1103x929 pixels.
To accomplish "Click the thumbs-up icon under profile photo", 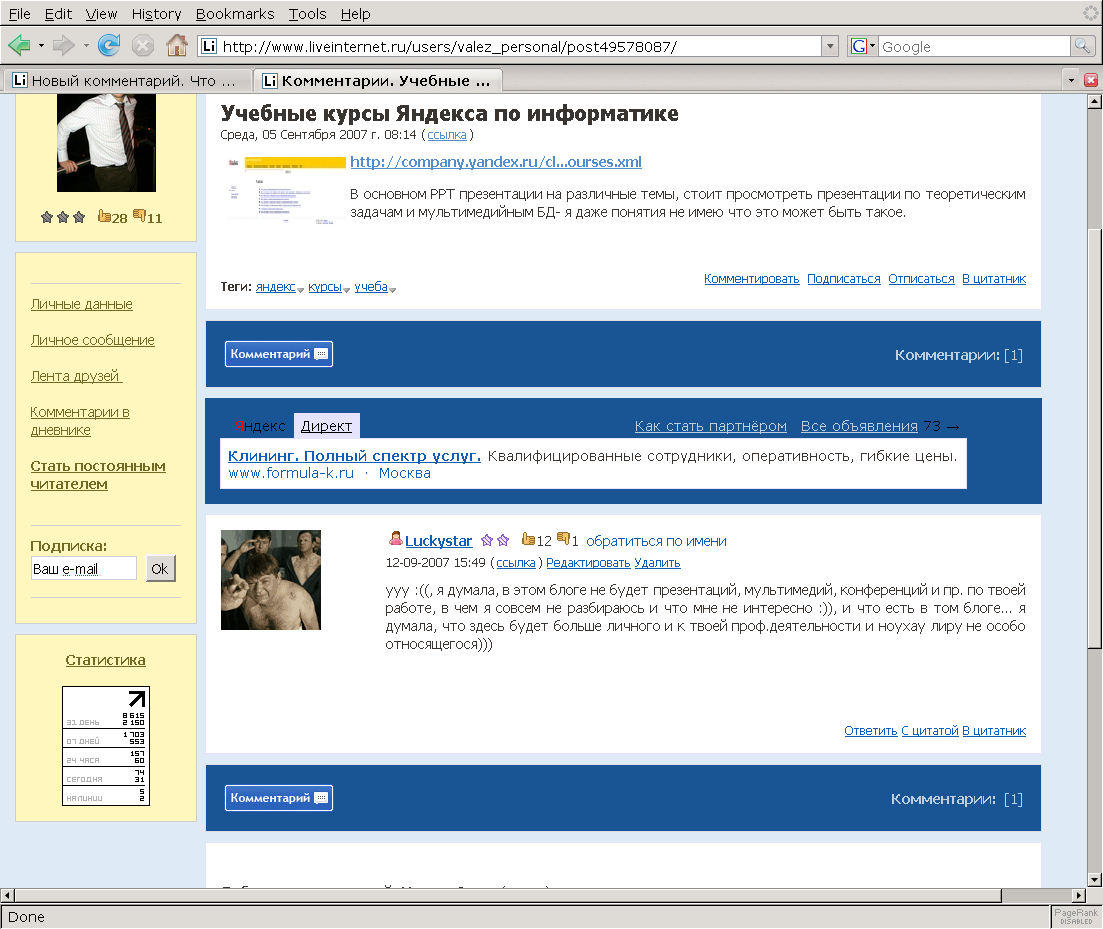I will [x=104, y=217].
